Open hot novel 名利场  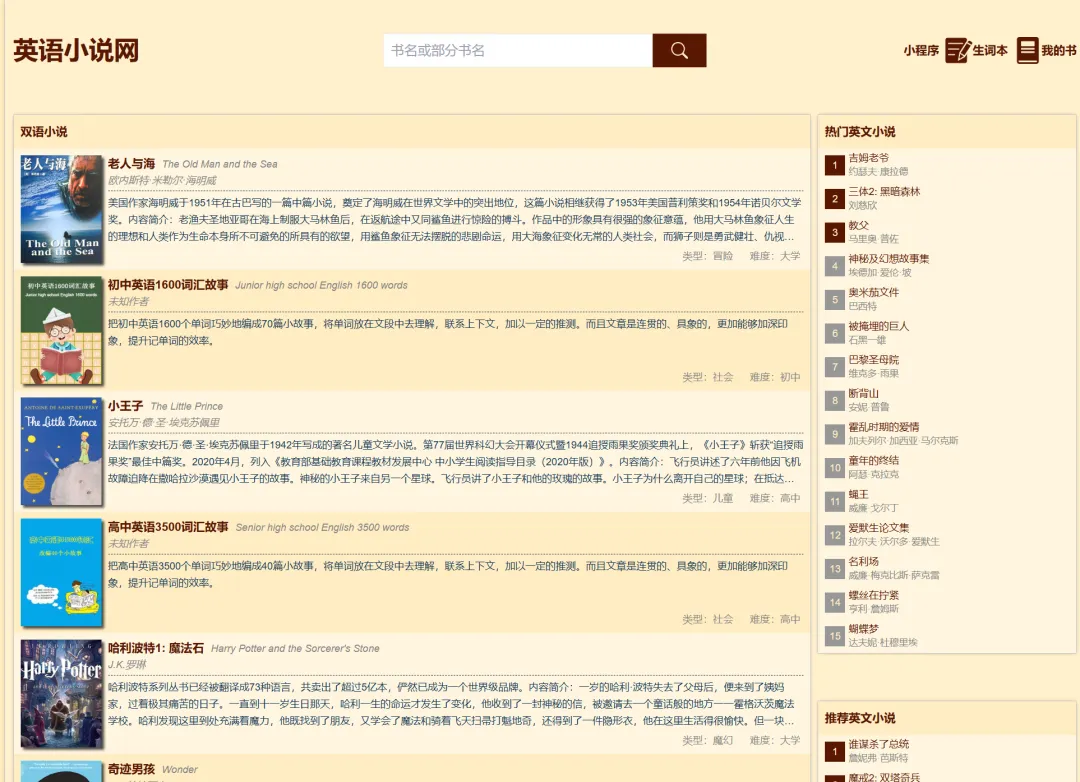pyautogui.click(x=863, y=562)
